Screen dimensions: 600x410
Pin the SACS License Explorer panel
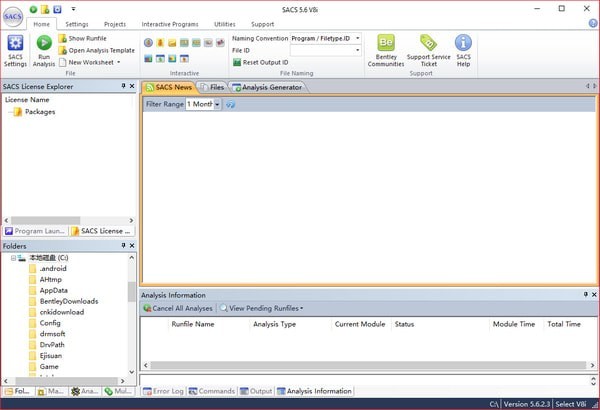pos(123,86)
